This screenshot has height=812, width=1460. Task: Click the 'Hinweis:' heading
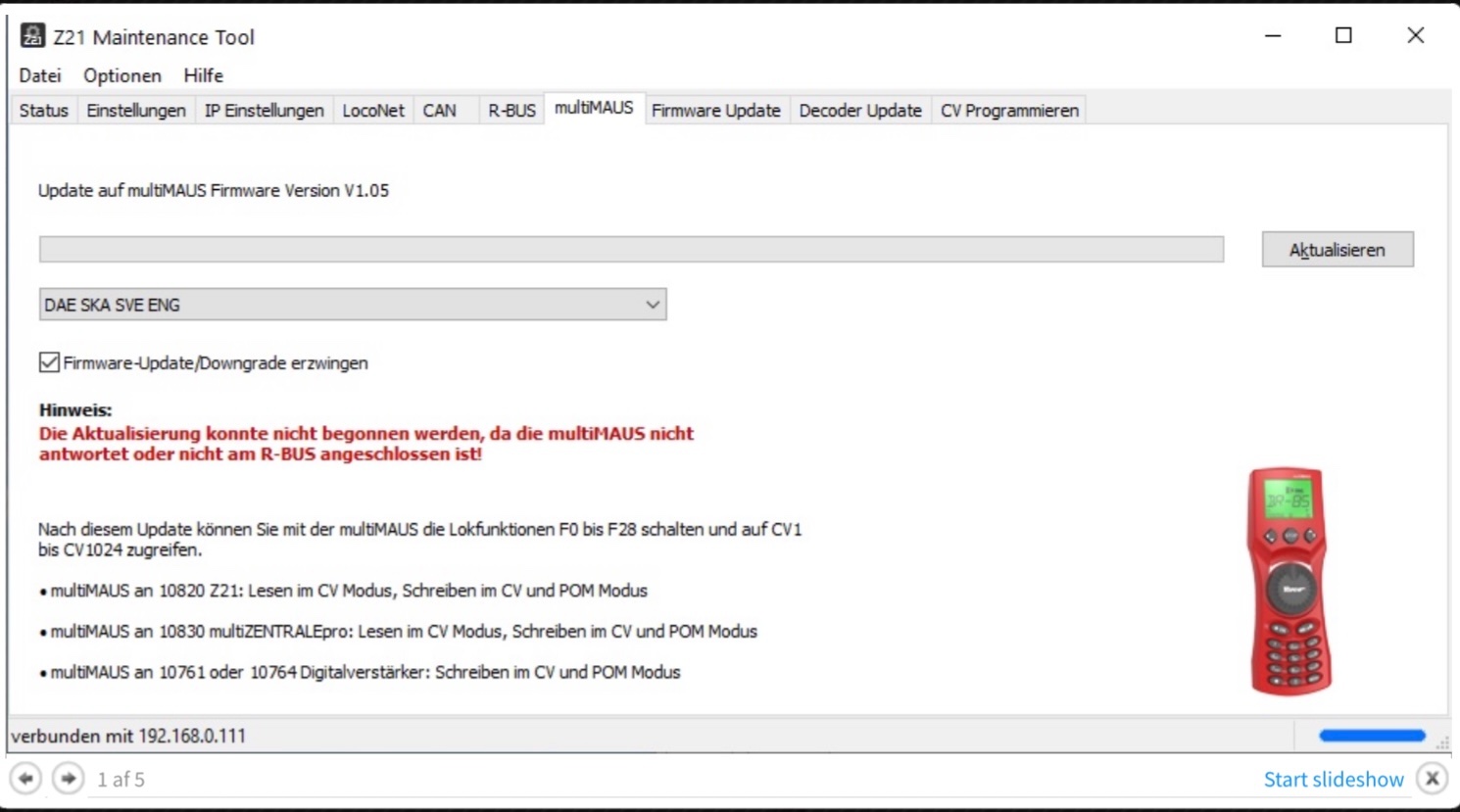click(75, 410)
